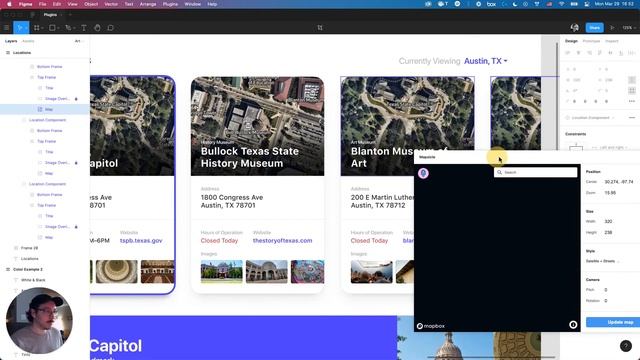The image size is (640, 360).
Task: Select the Pen tool in toolbar
Action: click(x=68, y=28)
